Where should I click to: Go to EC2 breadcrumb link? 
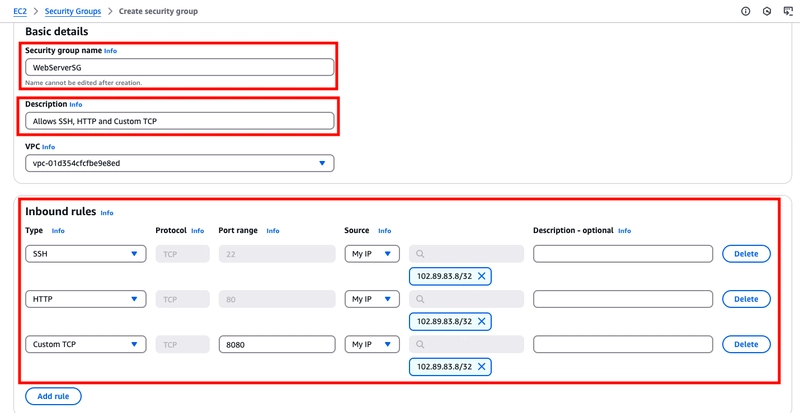tap(20, 11)
